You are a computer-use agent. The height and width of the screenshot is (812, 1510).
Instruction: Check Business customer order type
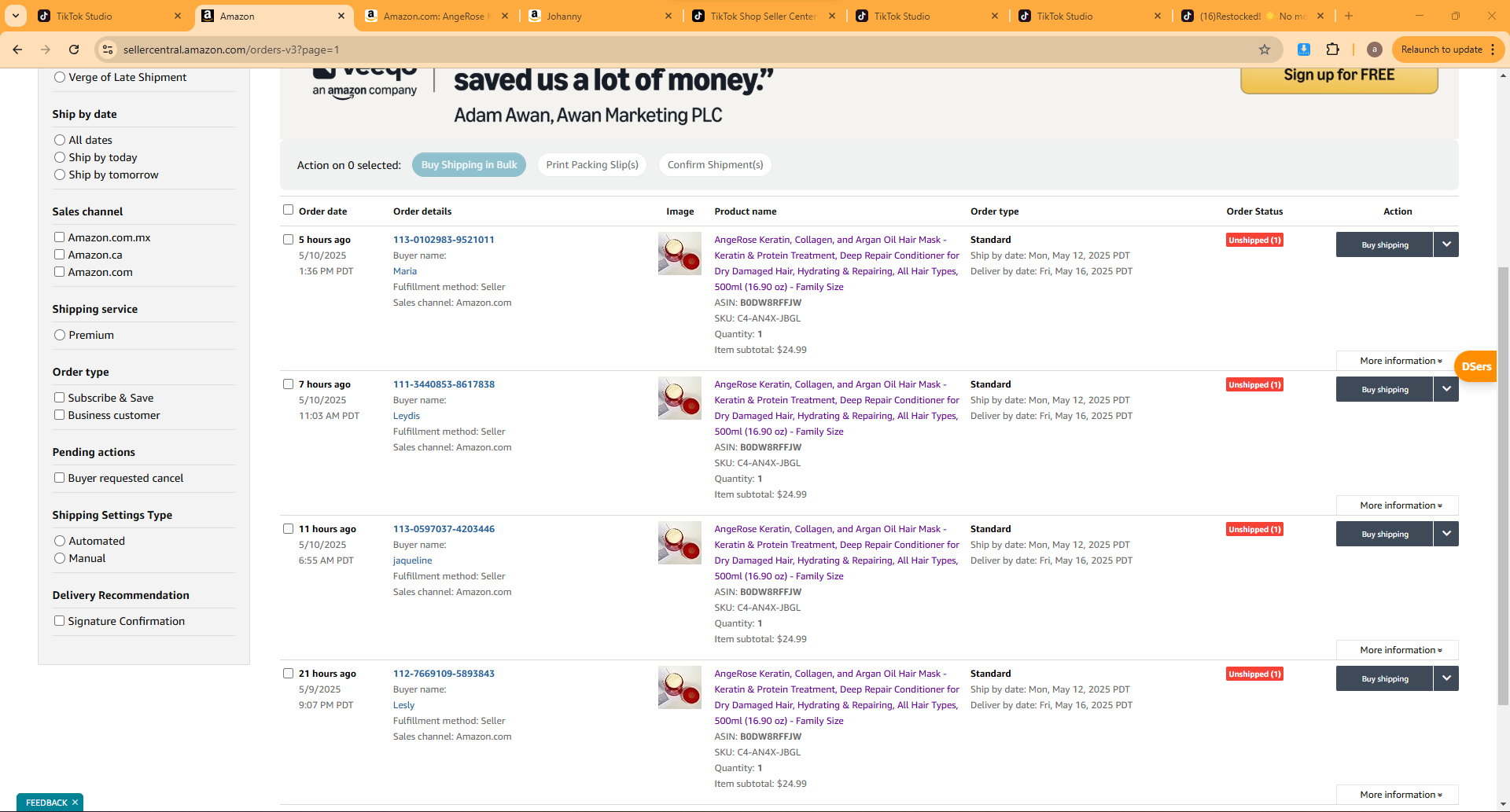click(59, 414)
